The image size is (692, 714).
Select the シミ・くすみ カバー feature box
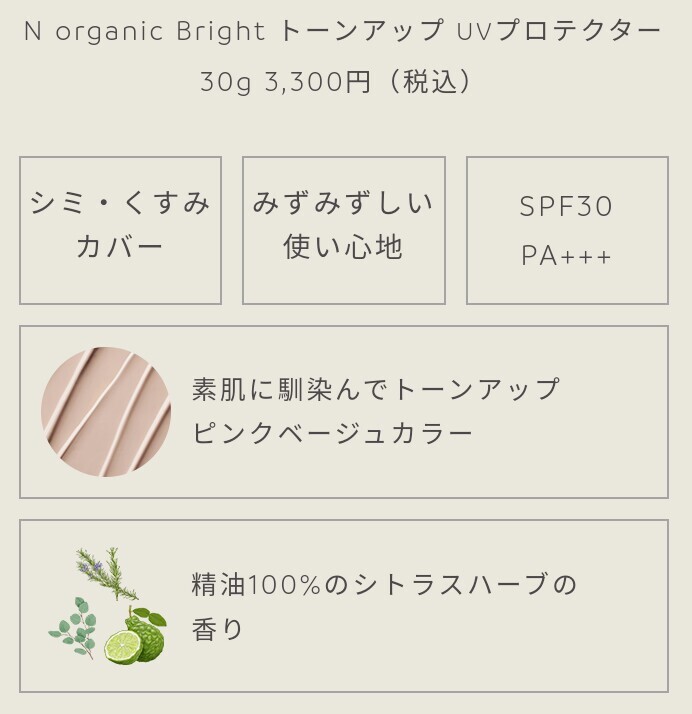coord(120,230)
